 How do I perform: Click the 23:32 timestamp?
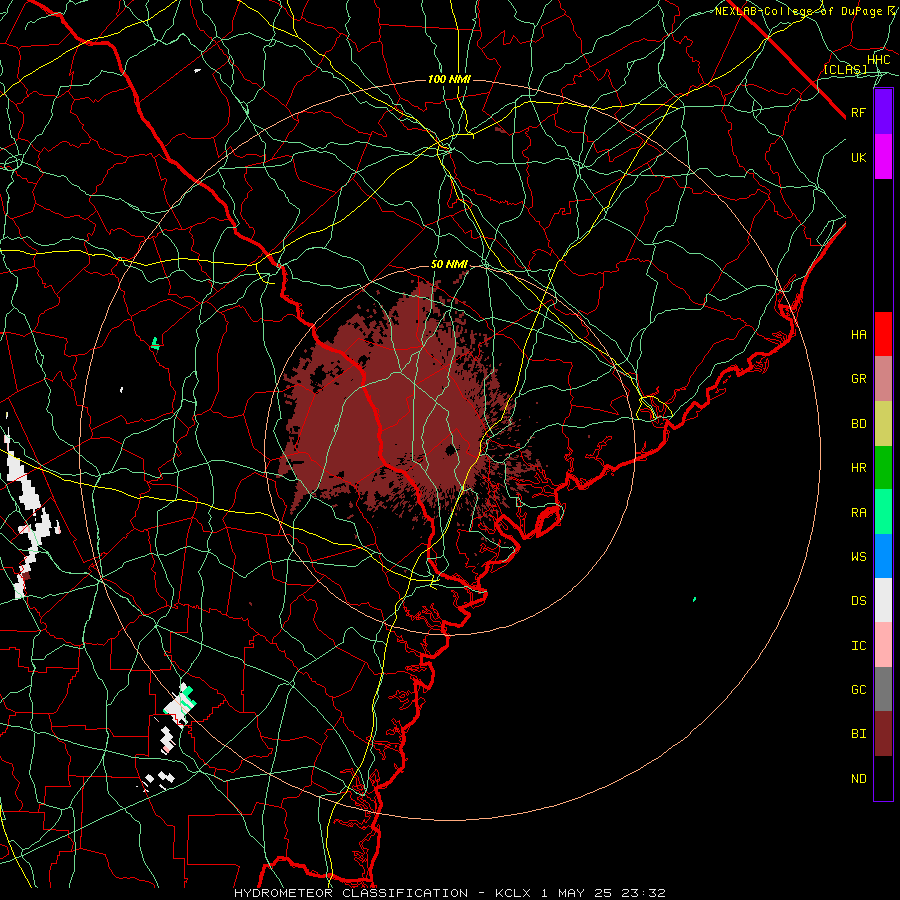643,893
